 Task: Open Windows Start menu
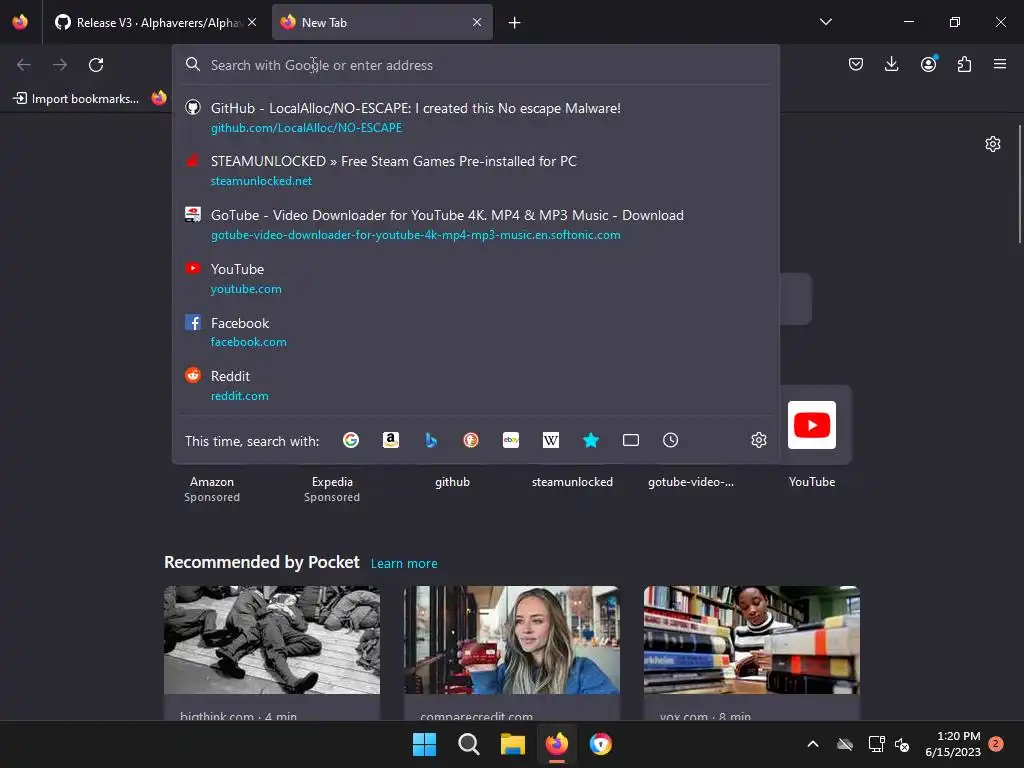tap(424, 744)
